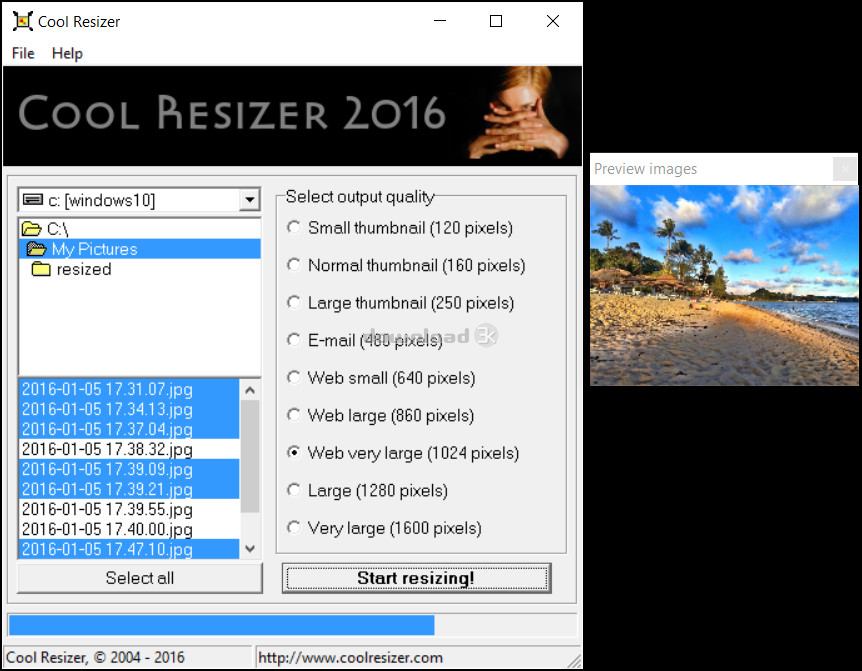Open the Help menu
The height and width of the screenshot is (671, 862).
coord(67,53)
